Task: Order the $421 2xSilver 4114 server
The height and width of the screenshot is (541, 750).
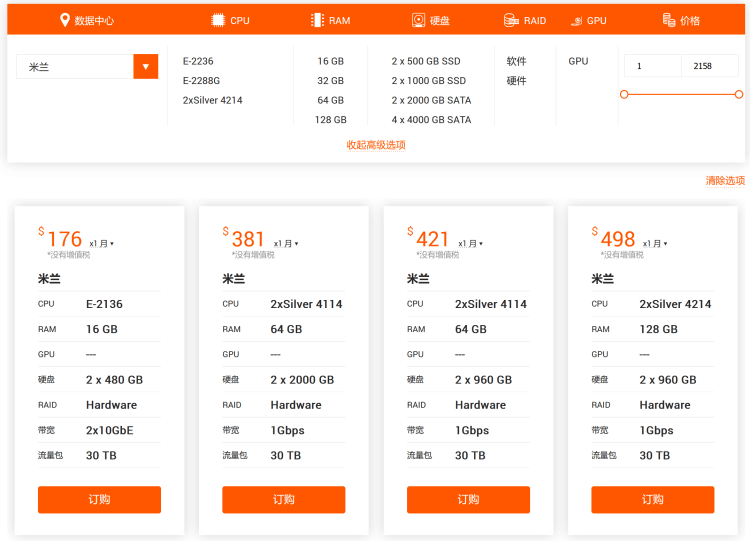Action: 468,499
